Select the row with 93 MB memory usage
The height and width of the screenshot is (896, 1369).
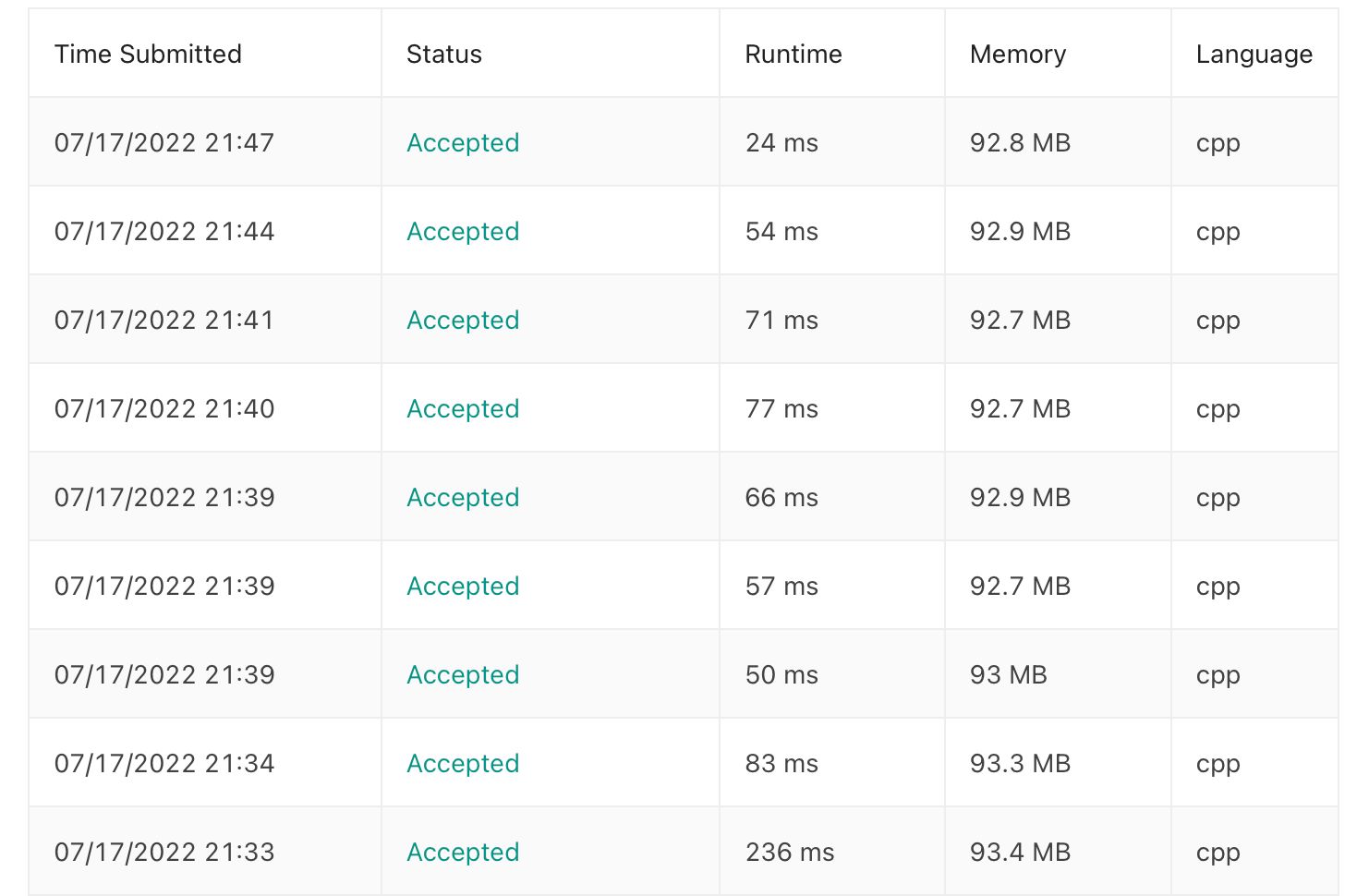tap(1006, 674)
